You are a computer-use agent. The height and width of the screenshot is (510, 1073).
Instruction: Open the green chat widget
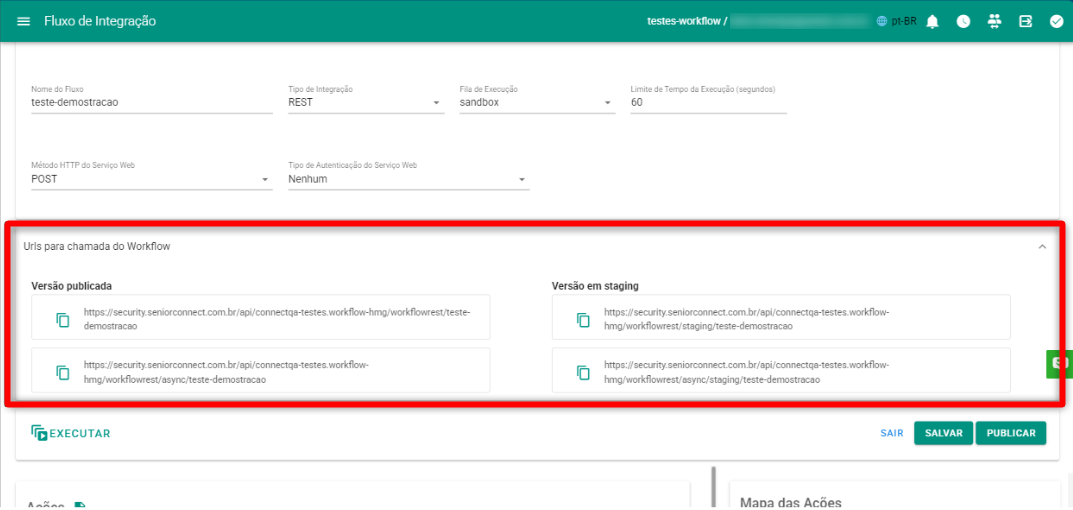point(1059,364)
